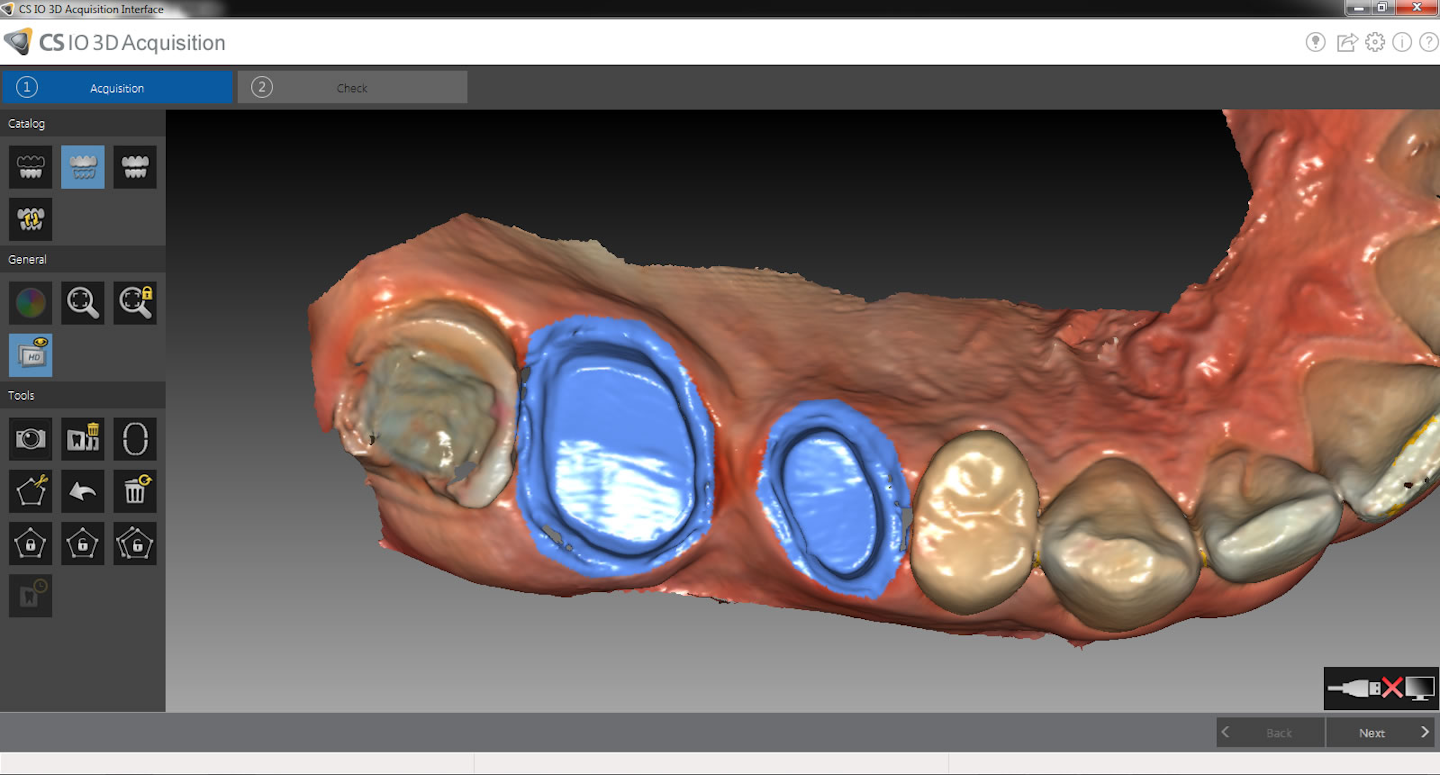Click the polygon lock area tool
Viewport: 1440px width, 775px height.
(x=31, y=543)
